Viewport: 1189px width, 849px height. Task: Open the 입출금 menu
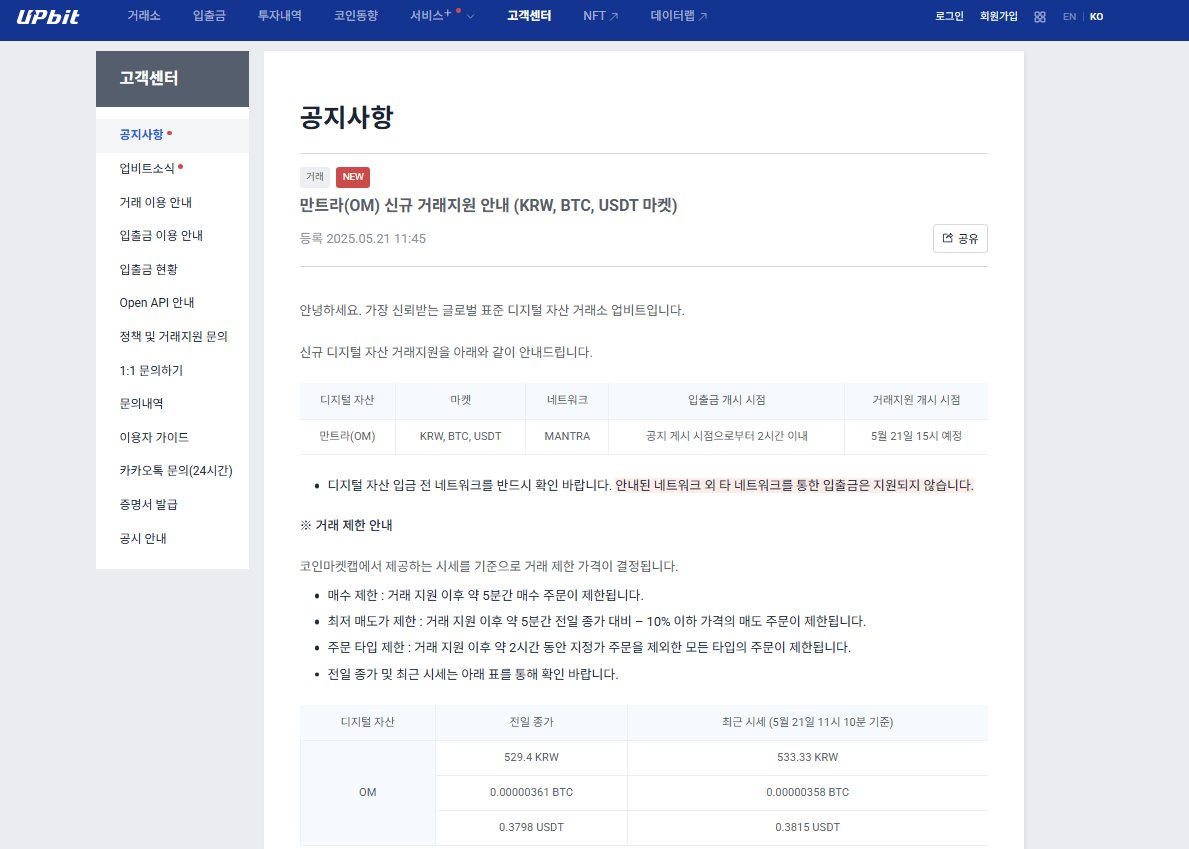[209, 15]
